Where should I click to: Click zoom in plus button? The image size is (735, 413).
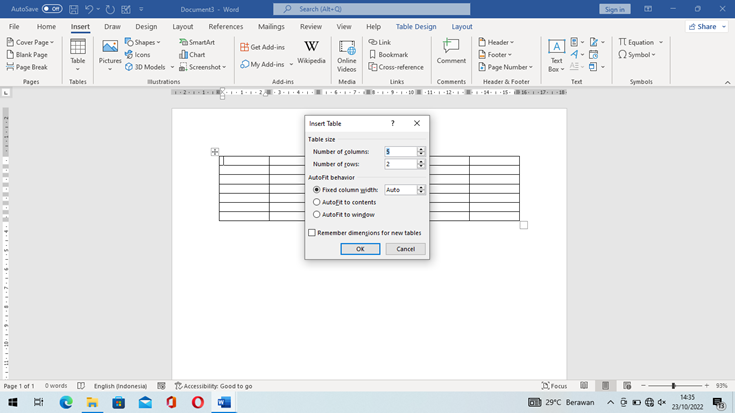[707, 386]
